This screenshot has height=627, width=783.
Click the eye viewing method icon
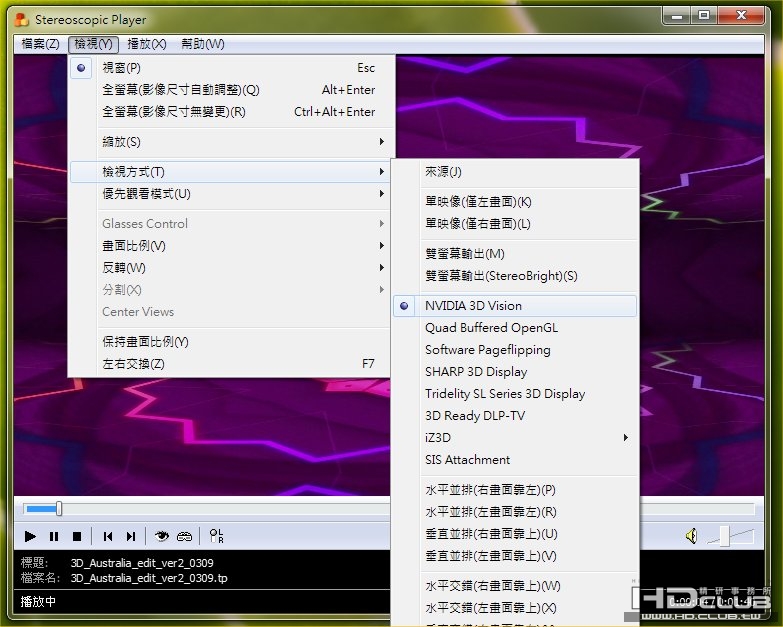click(x=161, y=536)
